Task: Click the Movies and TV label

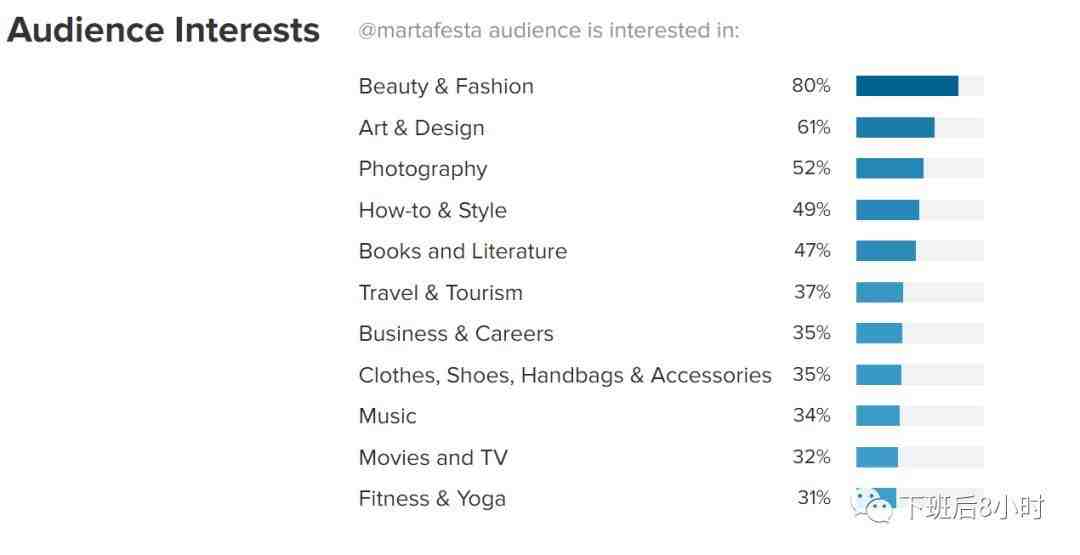Action: coord(433,458)
